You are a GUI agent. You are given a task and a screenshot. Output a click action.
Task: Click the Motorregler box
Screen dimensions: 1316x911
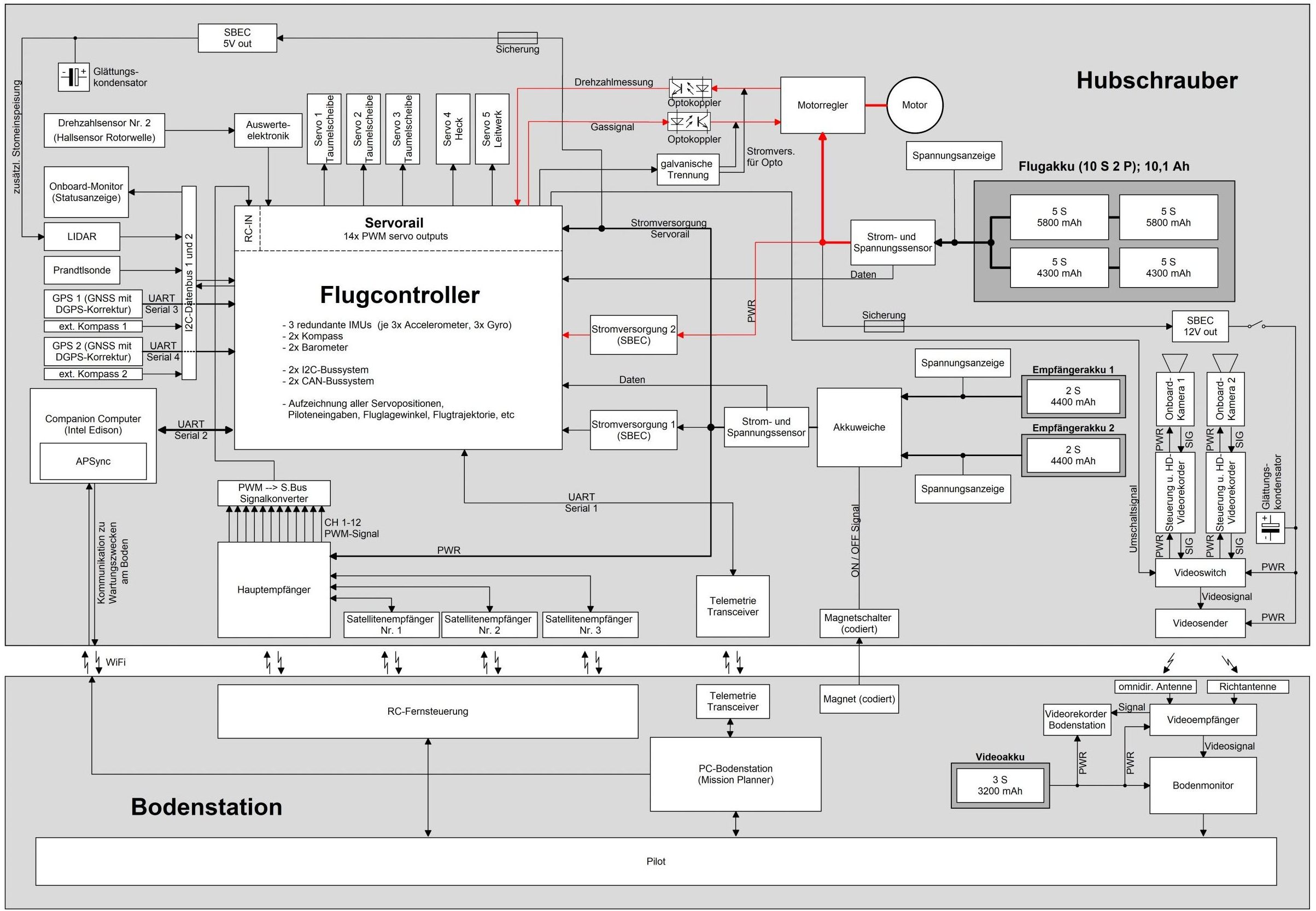[822, 105]
